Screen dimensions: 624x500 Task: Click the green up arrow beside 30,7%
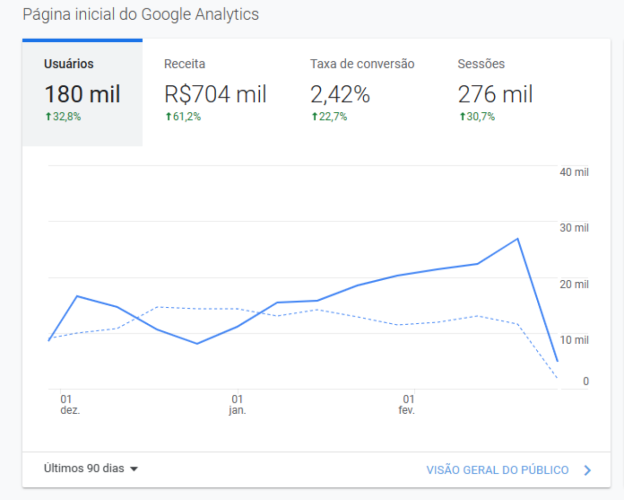[462, 116]
